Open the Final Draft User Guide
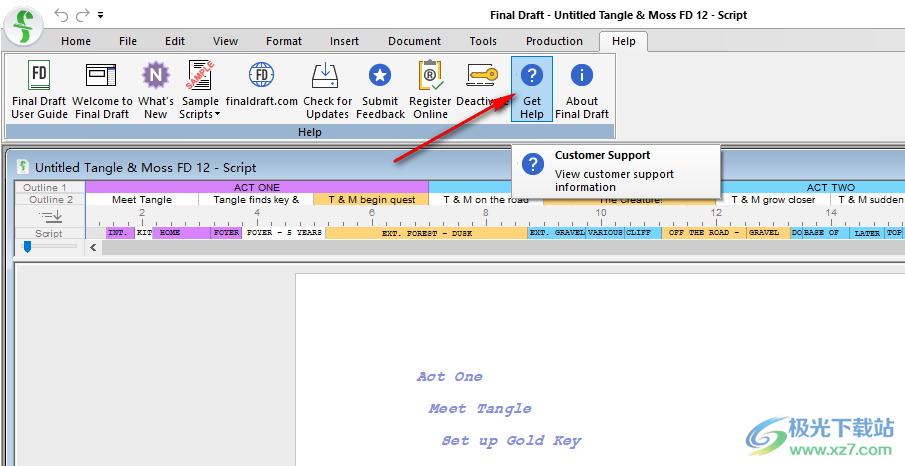The image size is (905, 466). tap(39, 90)
